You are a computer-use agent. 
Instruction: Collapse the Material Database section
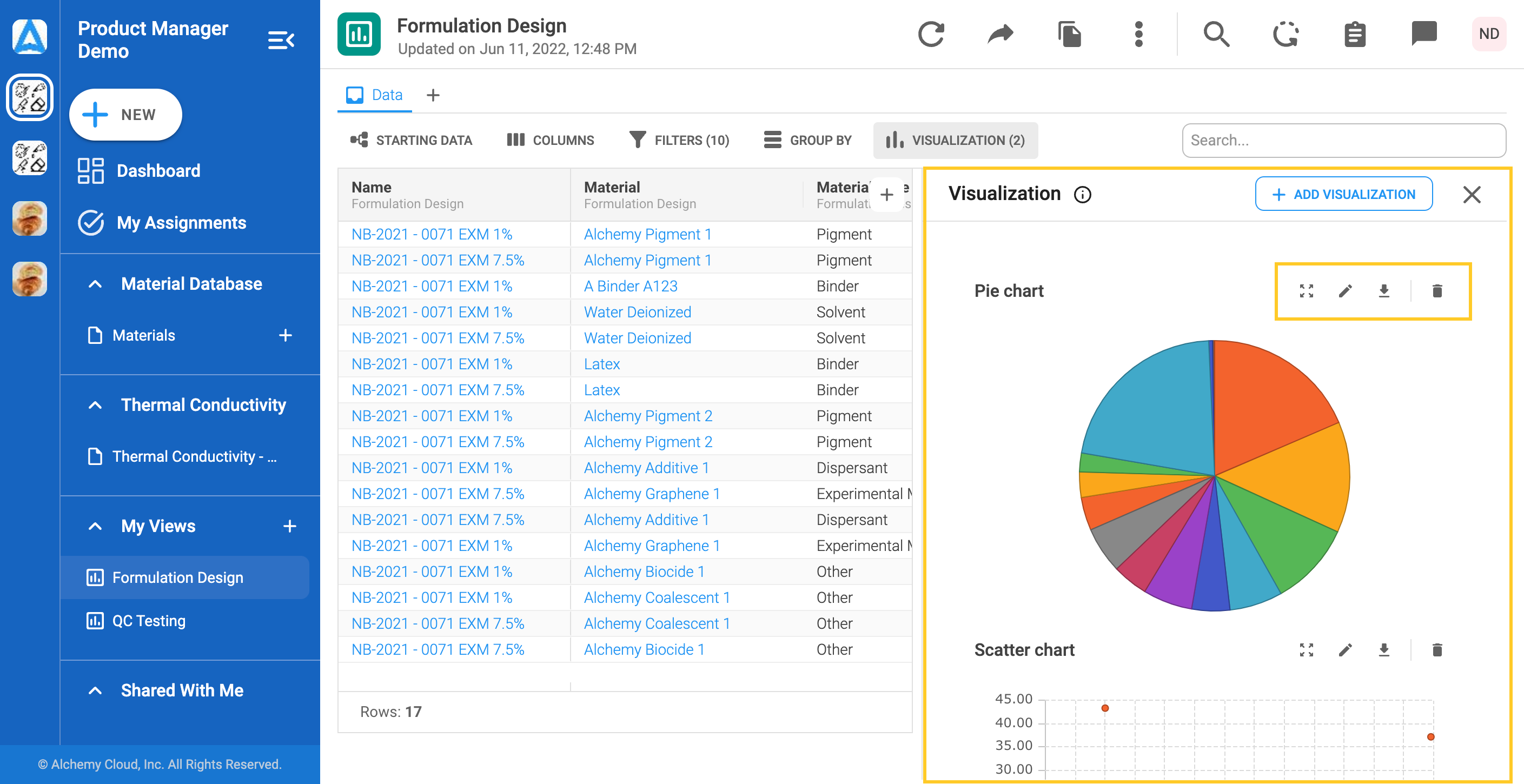pyautogui.click(x=95, y=284)
